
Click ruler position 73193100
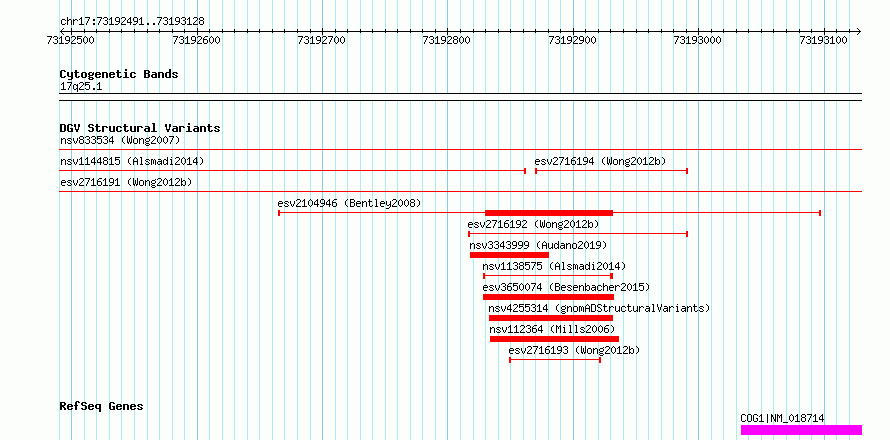(824, 40)
